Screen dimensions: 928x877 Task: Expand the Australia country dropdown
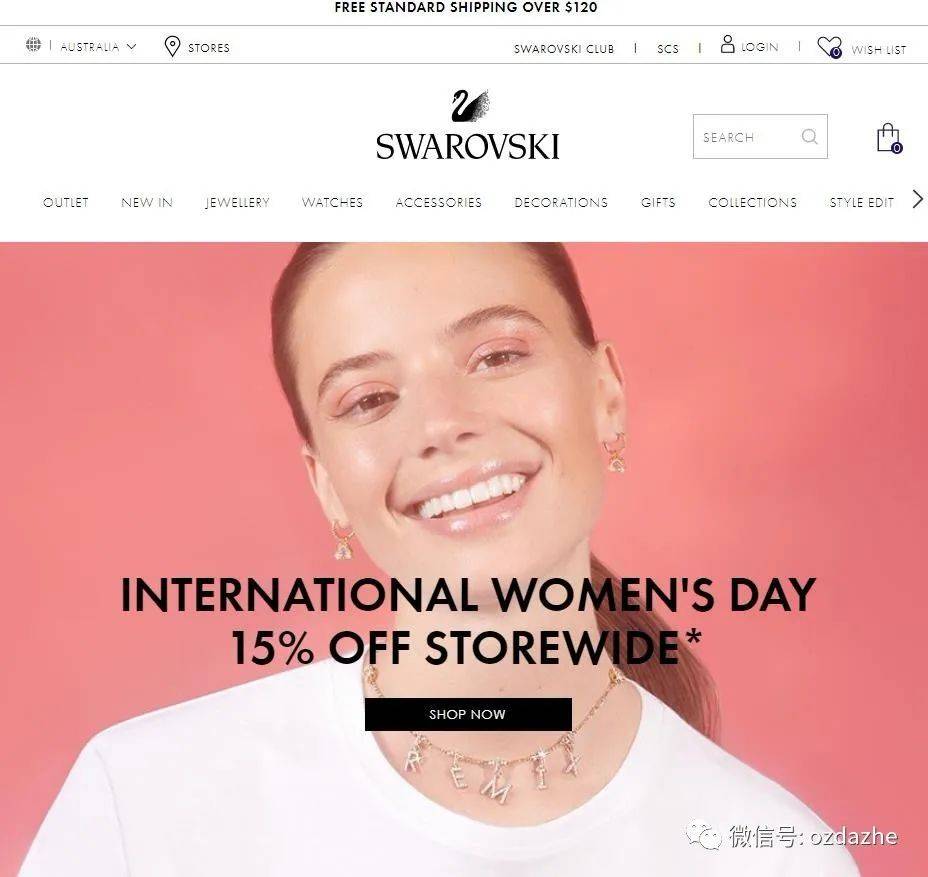pyautogui.click(x=98, y=47)
